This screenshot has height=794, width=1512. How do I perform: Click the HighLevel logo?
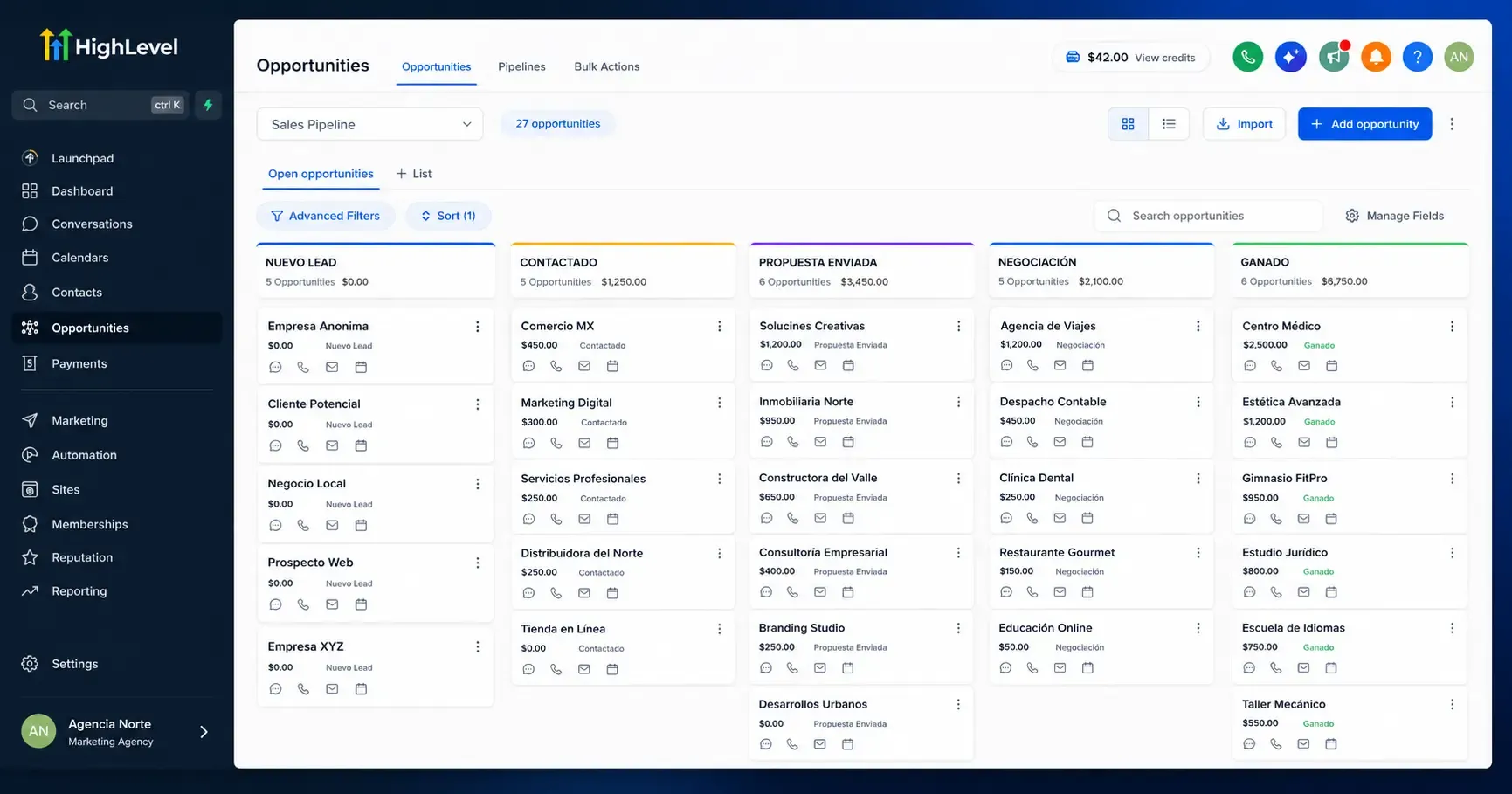(x=109, y=45)
